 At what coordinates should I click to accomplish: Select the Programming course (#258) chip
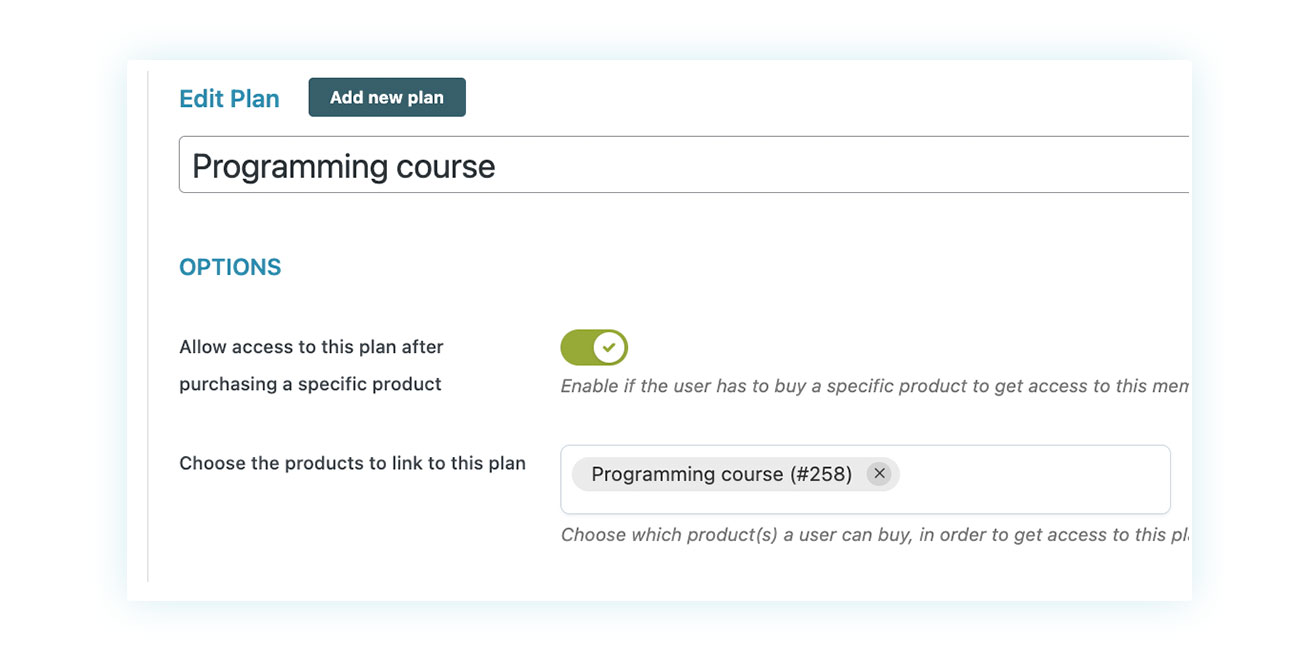tap(722, 474)
